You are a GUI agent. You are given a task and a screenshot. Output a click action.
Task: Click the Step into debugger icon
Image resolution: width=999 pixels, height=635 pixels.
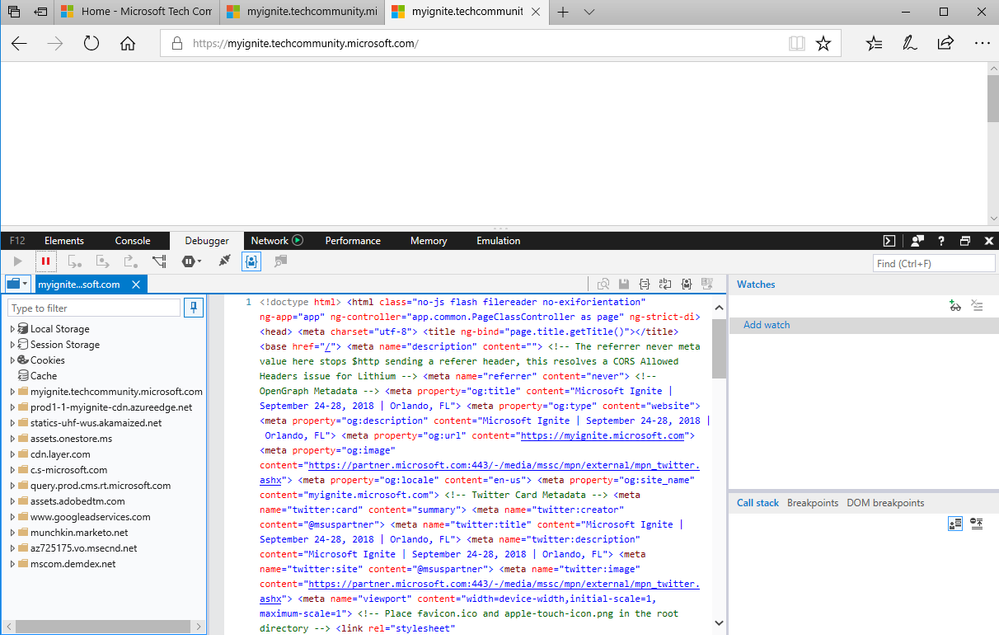75,261
